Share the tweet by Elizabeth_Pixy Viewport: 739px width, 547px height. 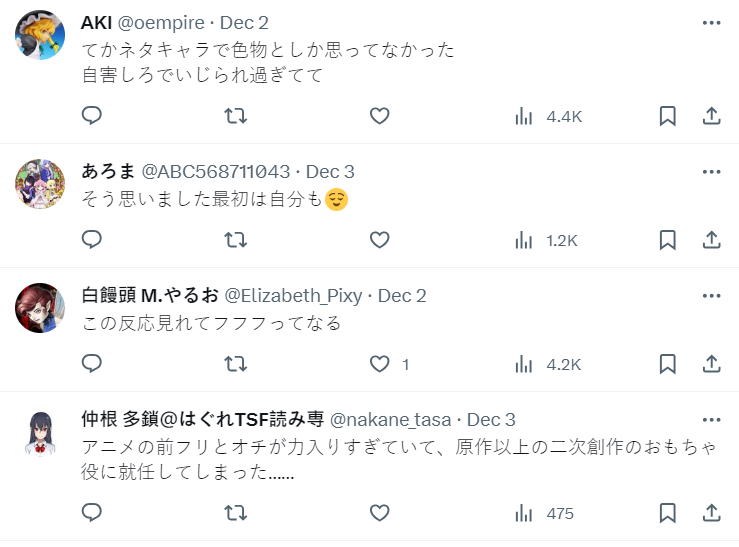[x=712, y=364]
